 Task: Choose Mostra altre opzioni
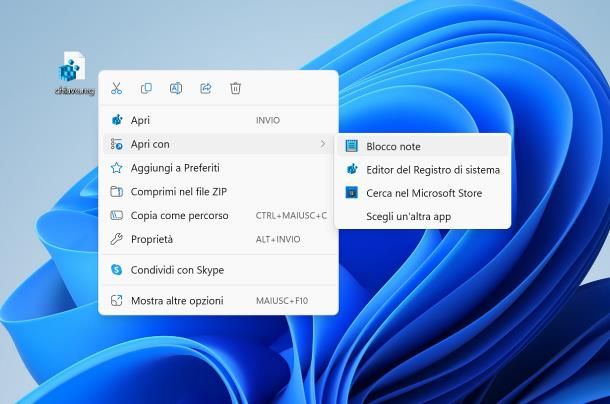(x=218, y=300)
